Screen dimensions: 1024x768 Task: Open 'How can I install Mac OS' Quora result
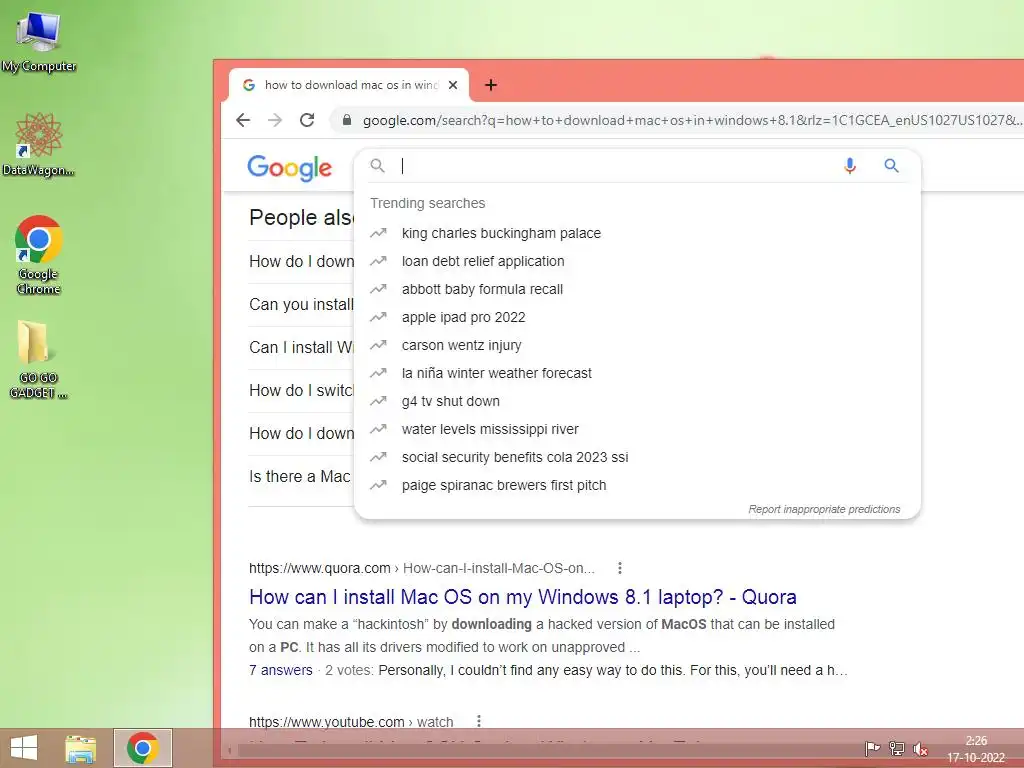pos(522,597)
